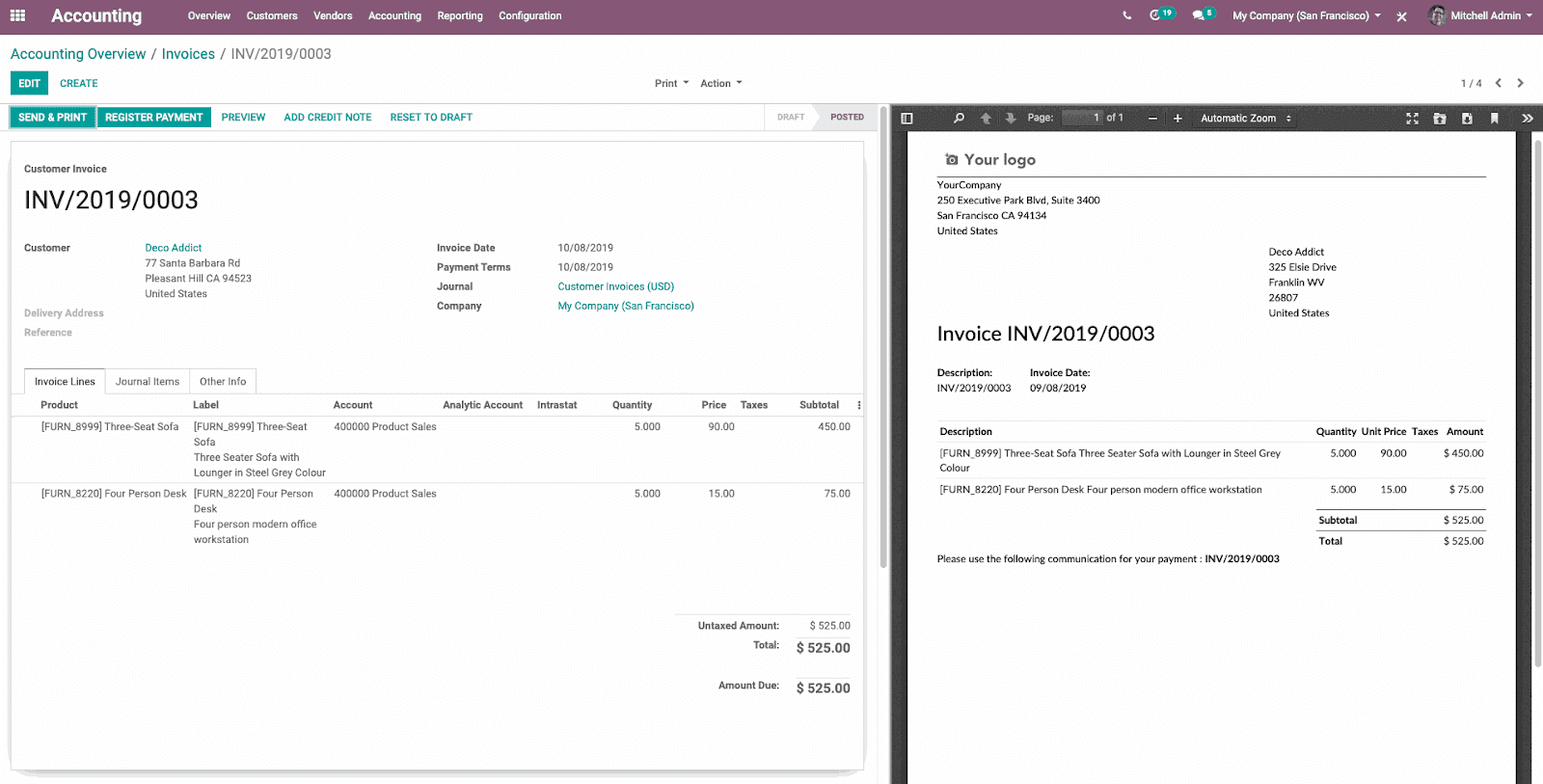This screenshot has height=784, width=1543.
Task: Open the apps grid menu icon
Action: pos(17,15)
